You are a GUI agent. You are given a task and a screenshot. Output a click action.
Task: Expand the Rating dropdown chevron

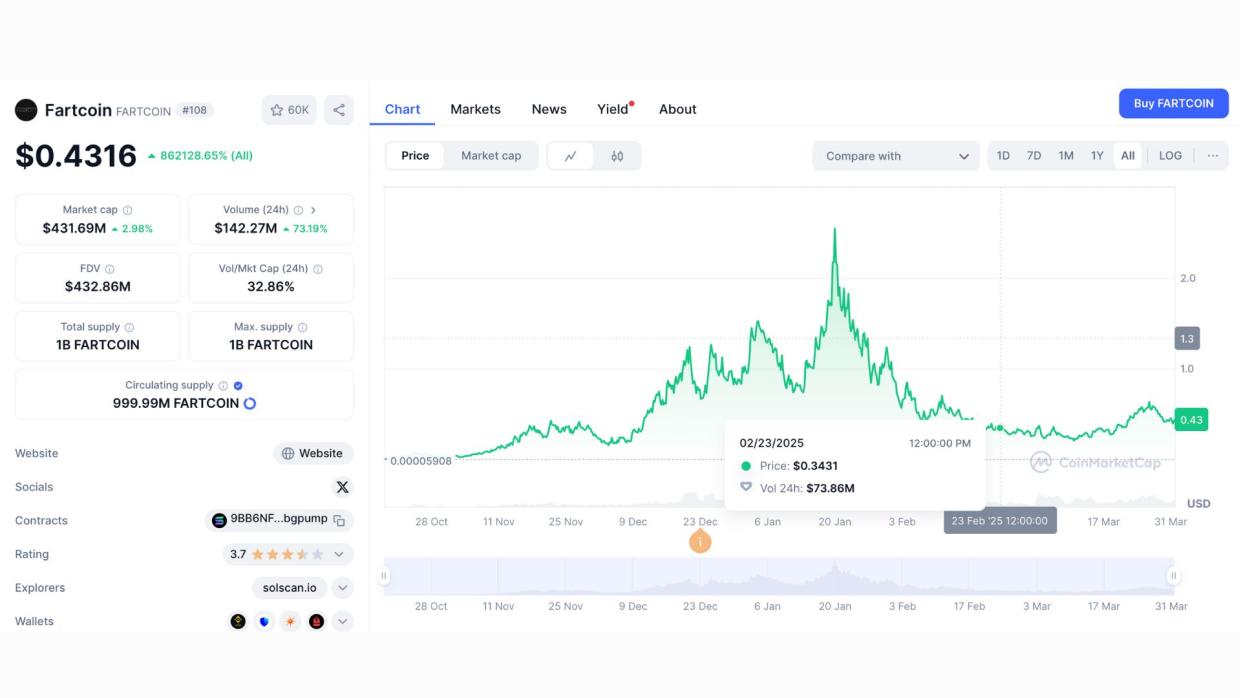(x=339, y=554)
